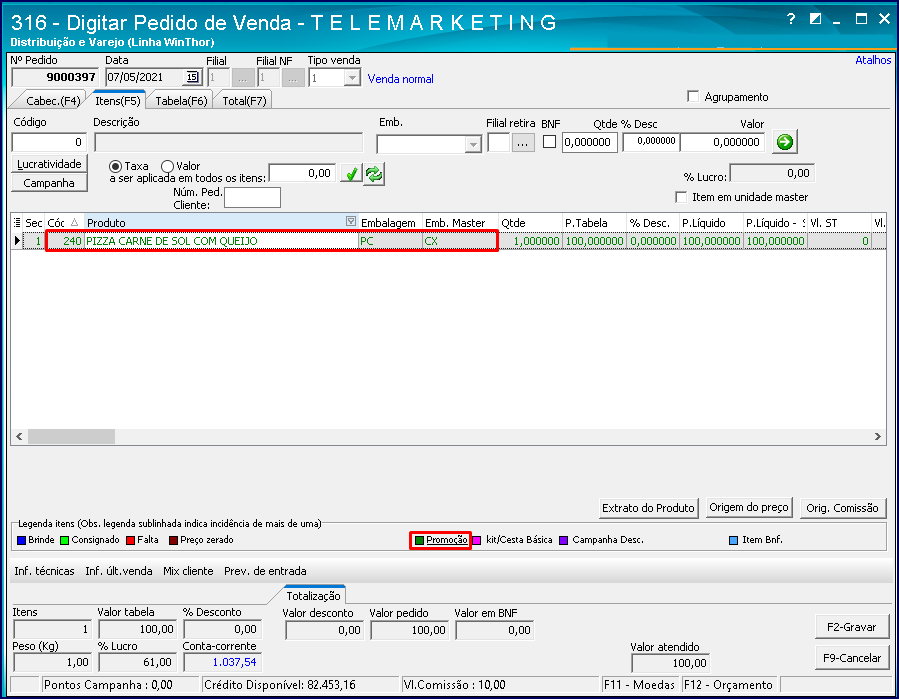
Task: Open the Atalhos link
Action: point(873,60)
